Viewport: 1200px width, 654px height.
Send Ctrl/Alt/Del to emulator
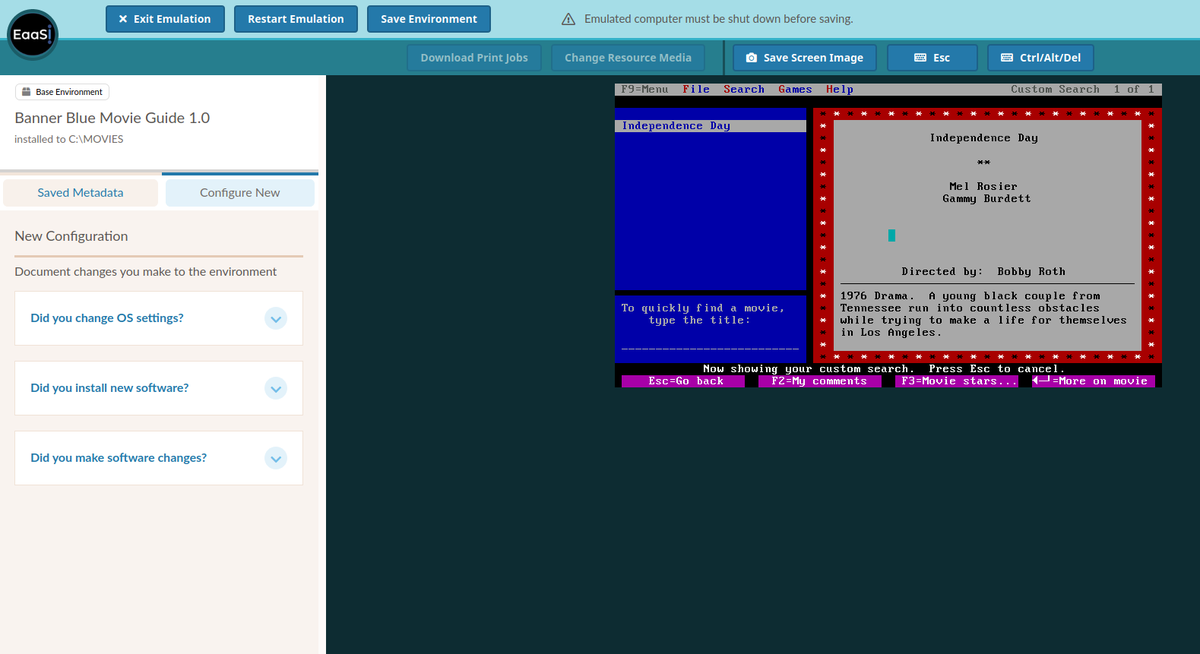click(1041, 58)
